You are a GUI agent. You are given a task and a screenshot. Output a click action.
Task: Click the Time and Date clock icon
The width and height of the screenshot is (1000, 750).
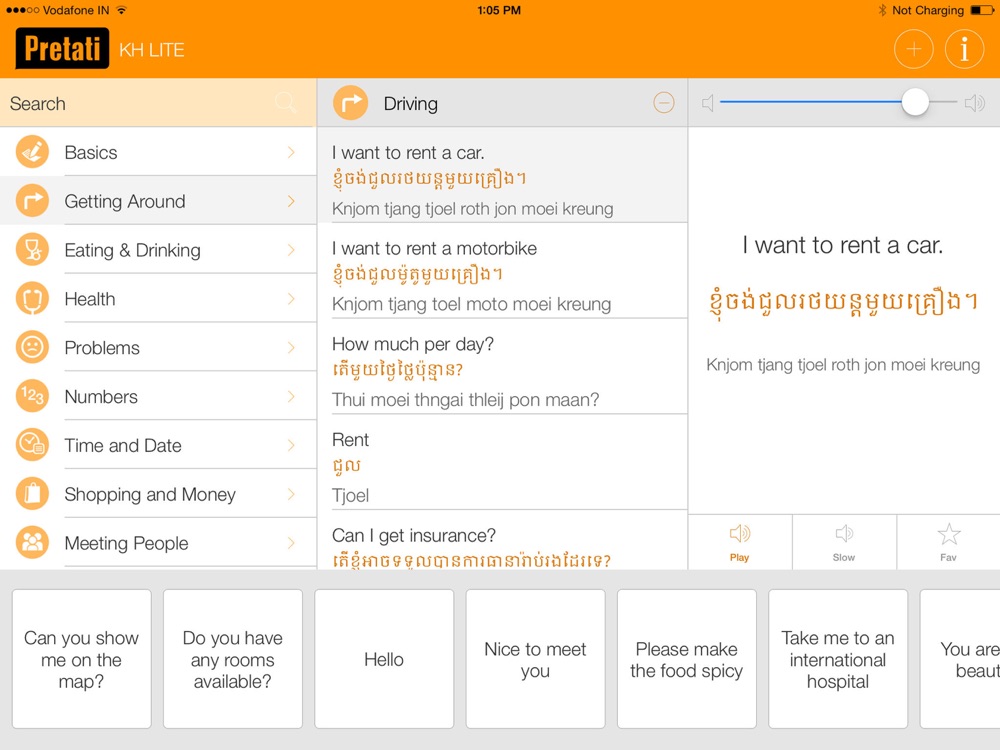point(32,445)
